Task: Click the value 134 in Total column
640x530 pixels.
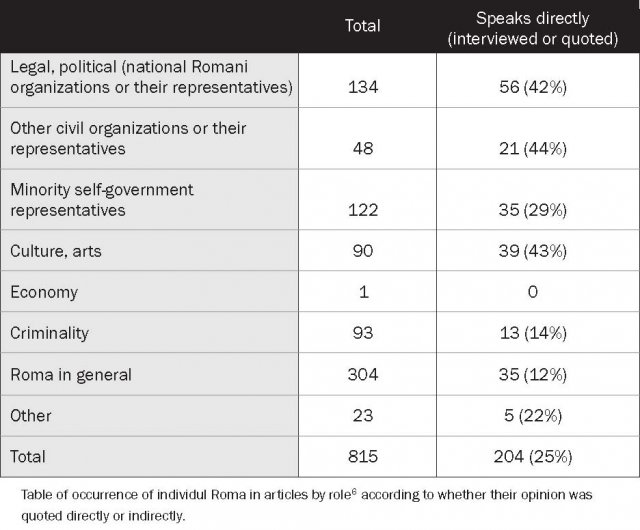Action: (363, 87)
